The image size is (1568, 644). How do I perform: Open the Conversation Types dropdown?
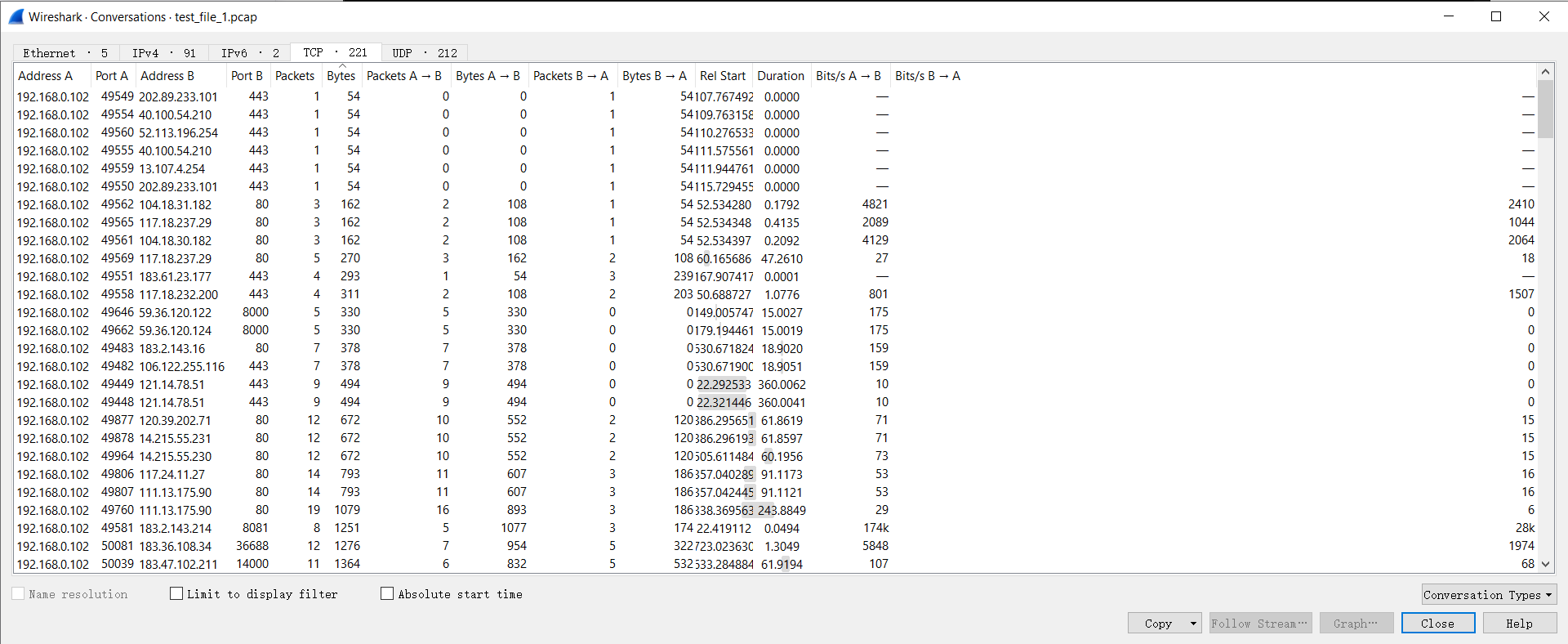tap(1489, 595)
